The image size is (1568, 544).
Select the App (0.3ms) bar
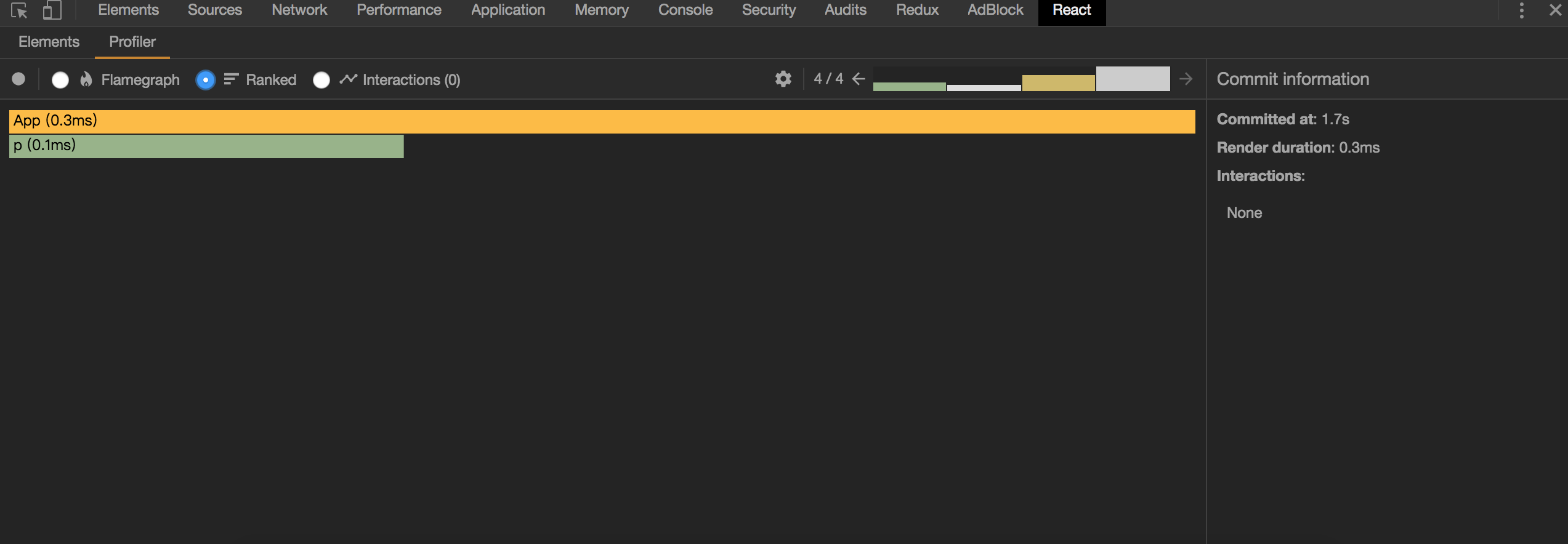[x=602, y=121]
